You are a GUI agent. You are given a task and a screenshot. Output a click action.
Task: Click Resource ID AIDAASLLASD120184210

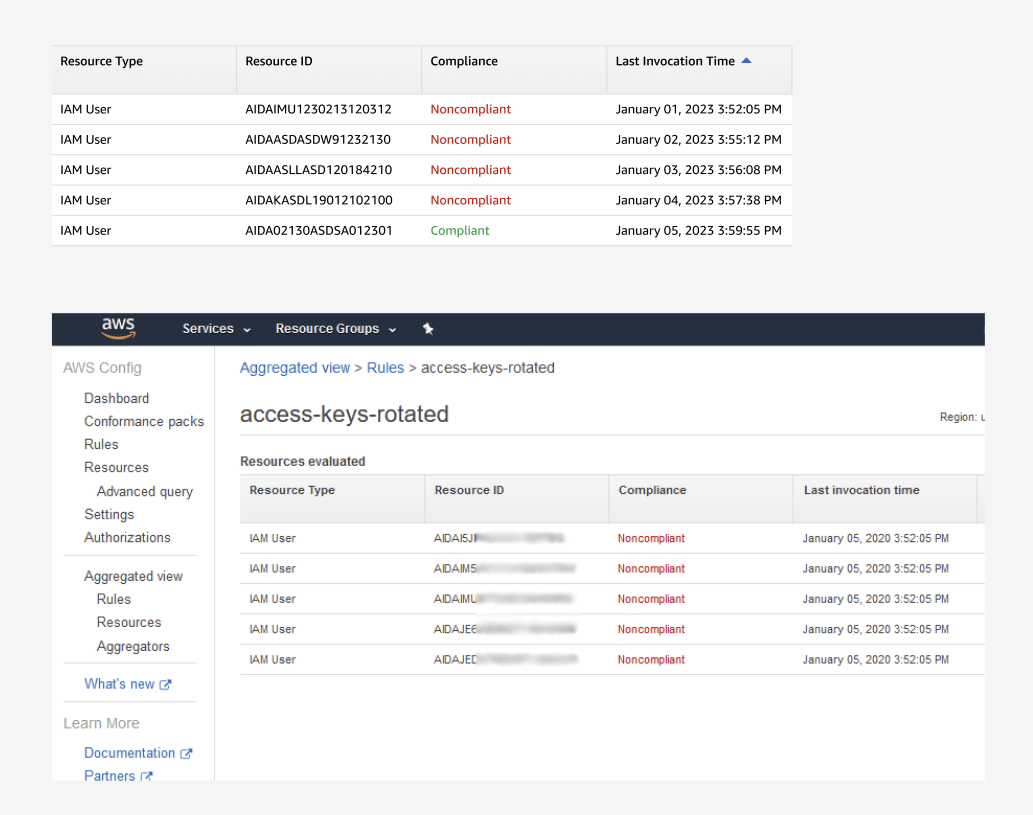(x=319, y=170)
